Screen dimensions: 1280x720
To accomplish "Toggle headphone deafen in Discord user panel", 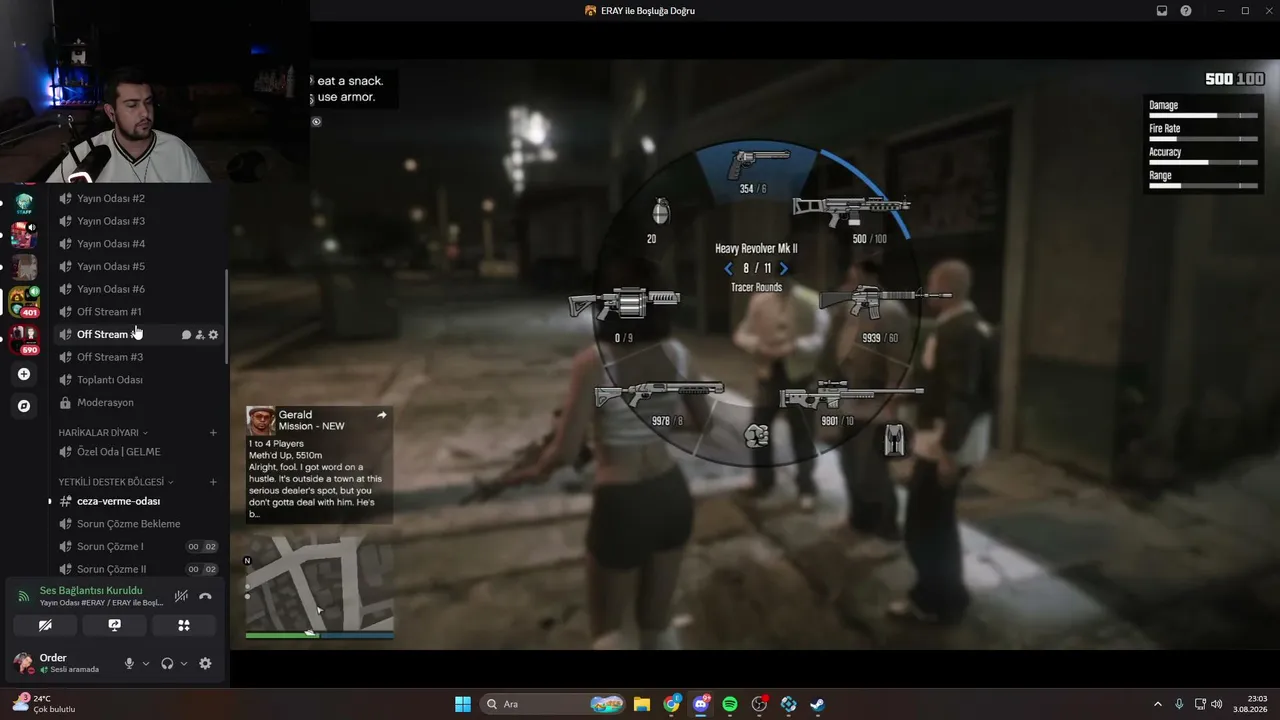I will 167,663.
